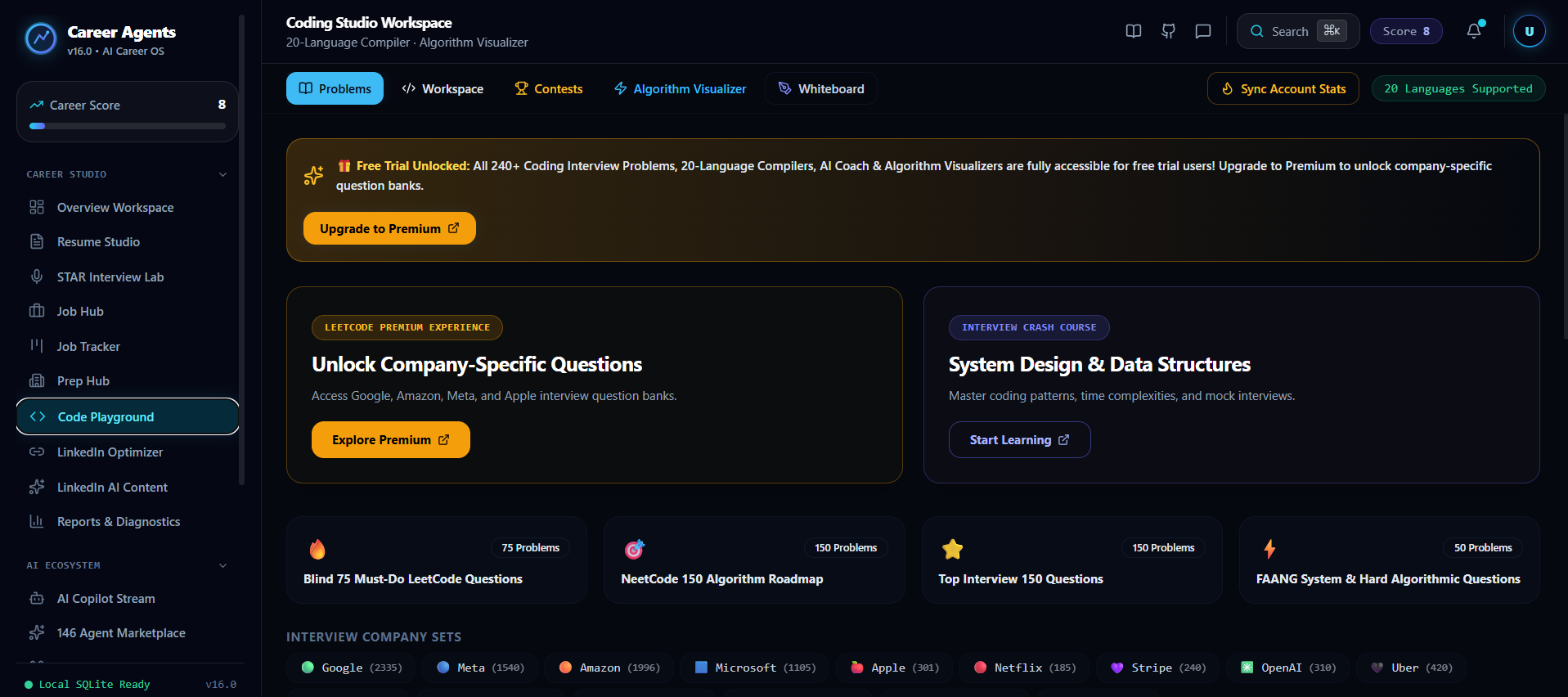1568x697 pixels.
Task: Click the Top Interview 150 star icon
Action: tap(952, 548)
